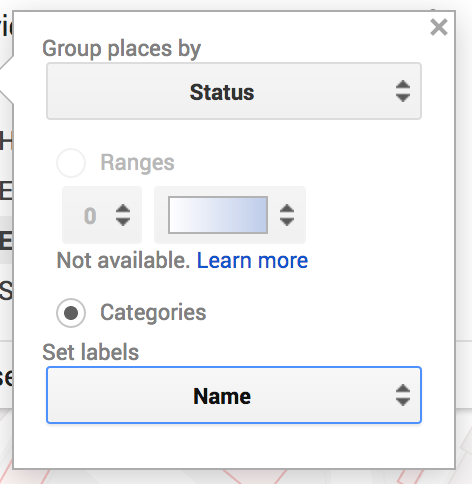Click the dialog's pointer notch on left edge
The image size is (472, 484).
click(7, 80)
